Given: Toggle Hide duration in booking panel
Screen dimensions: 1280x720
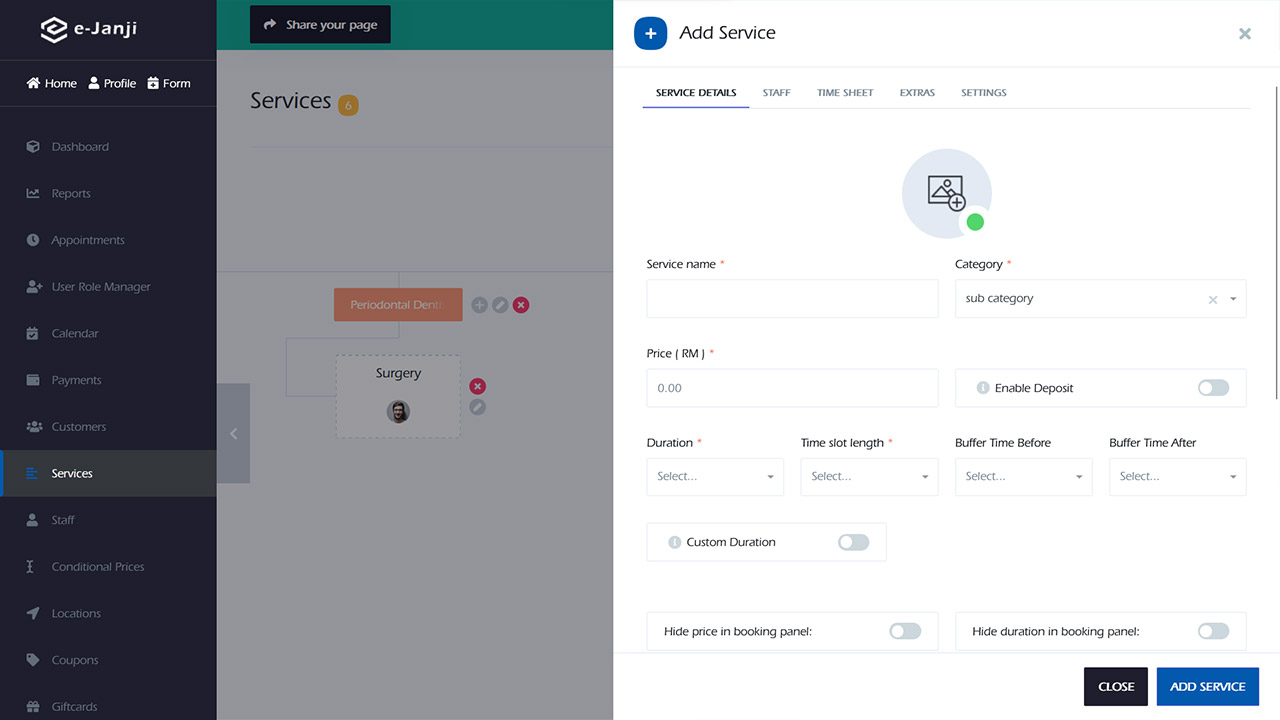Looking at the screenshot, I should coord(1213,631).
